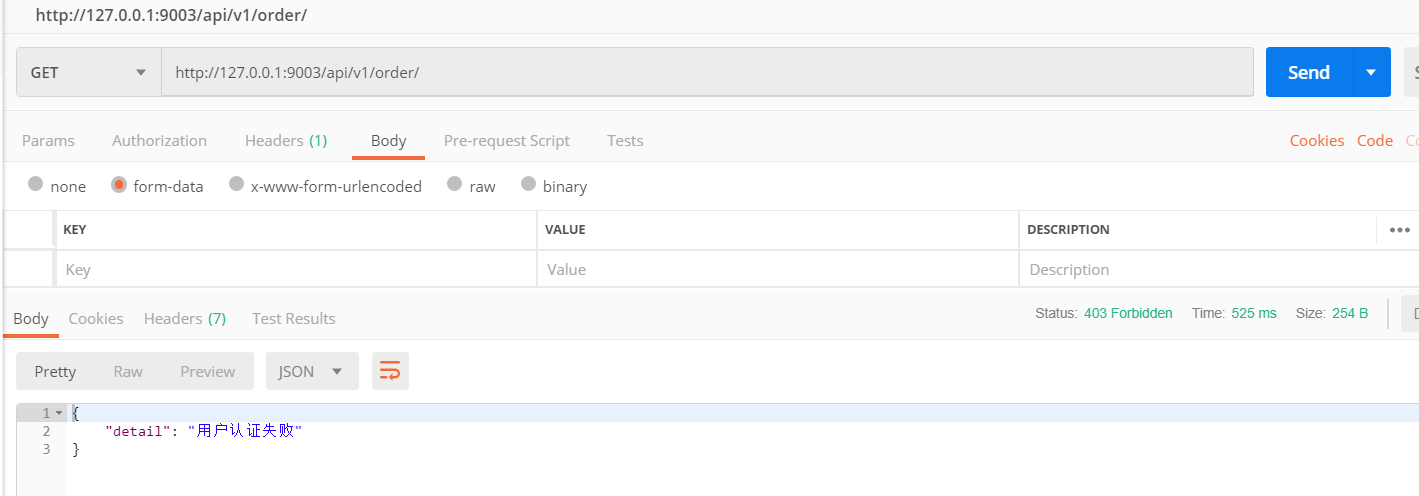Select the "用户认证失败" response value
Screen dimensions: 1419x496
point(245,431)
